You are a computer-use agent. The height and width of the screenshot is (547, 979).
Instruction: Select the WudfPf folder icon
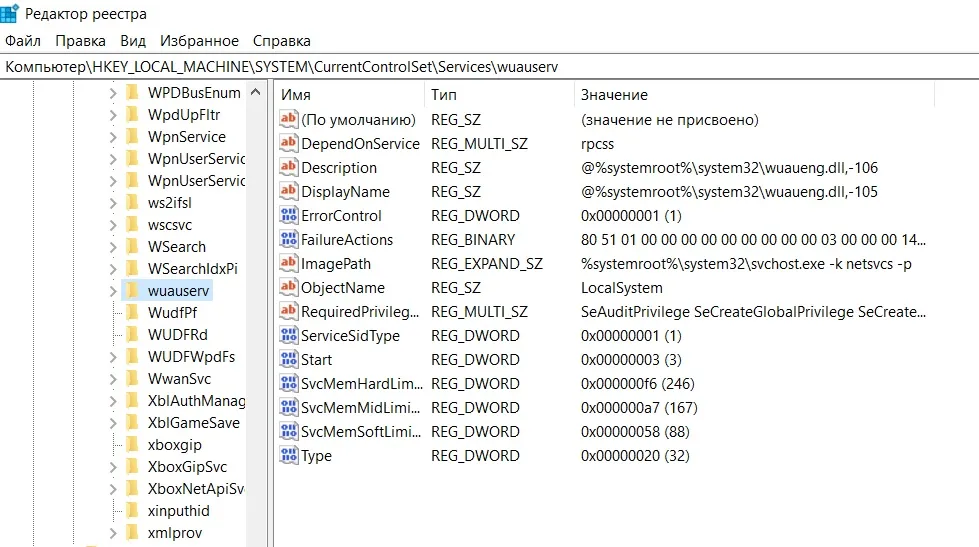132,312
